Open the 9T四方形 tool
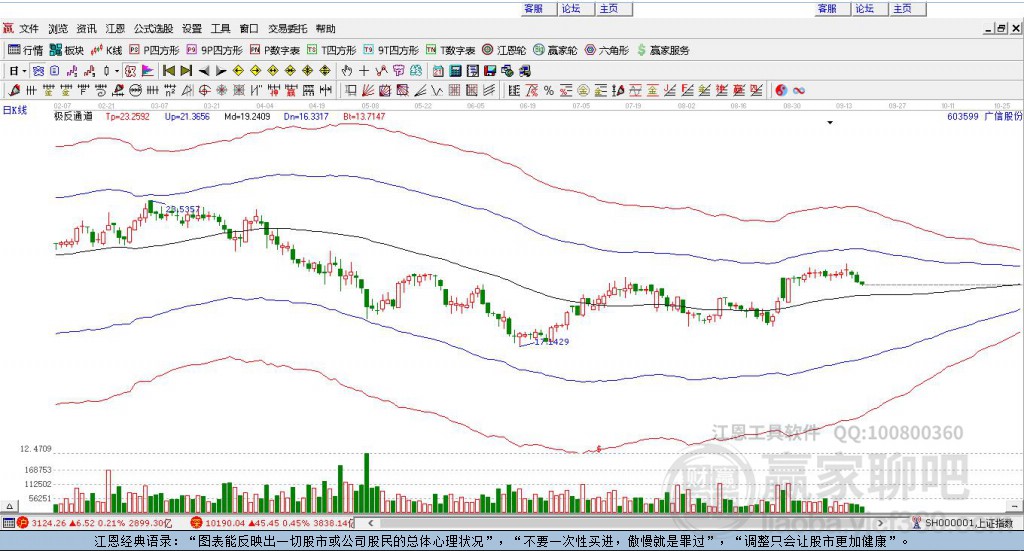Viewport: 1024px width, 551px height. click(x=391, y=50)
